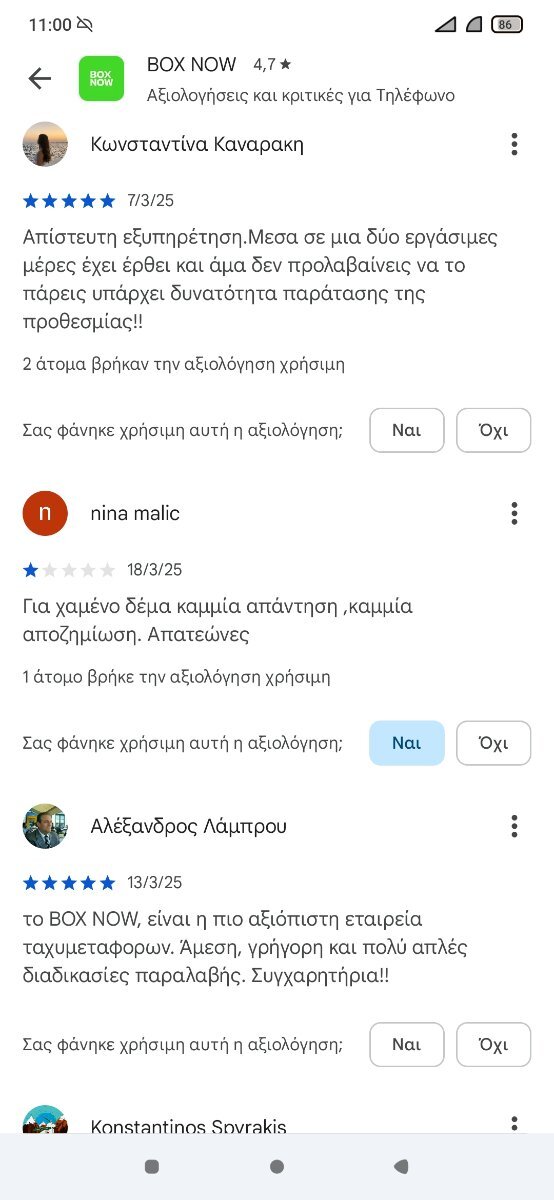
Task: Select Ναι on Αλέξανδρος Λάμπρου review
Action: coord(406,1045)
